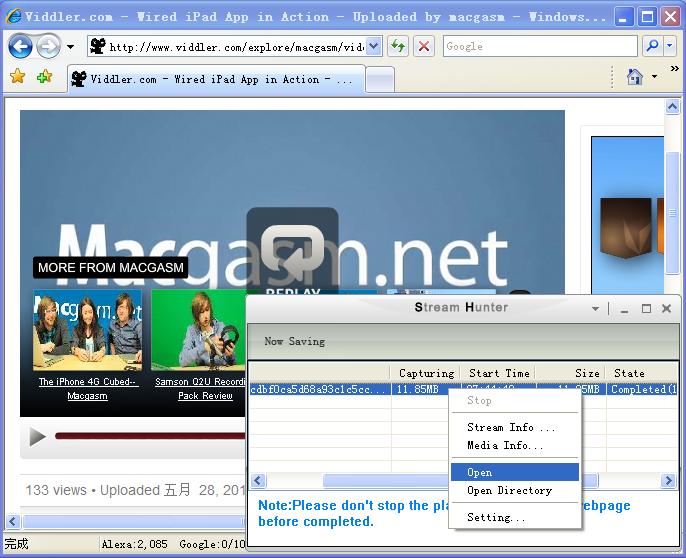Click the Alexa:2,085 status bar entry
Screen dimensions: 686x558
point(134,544)
